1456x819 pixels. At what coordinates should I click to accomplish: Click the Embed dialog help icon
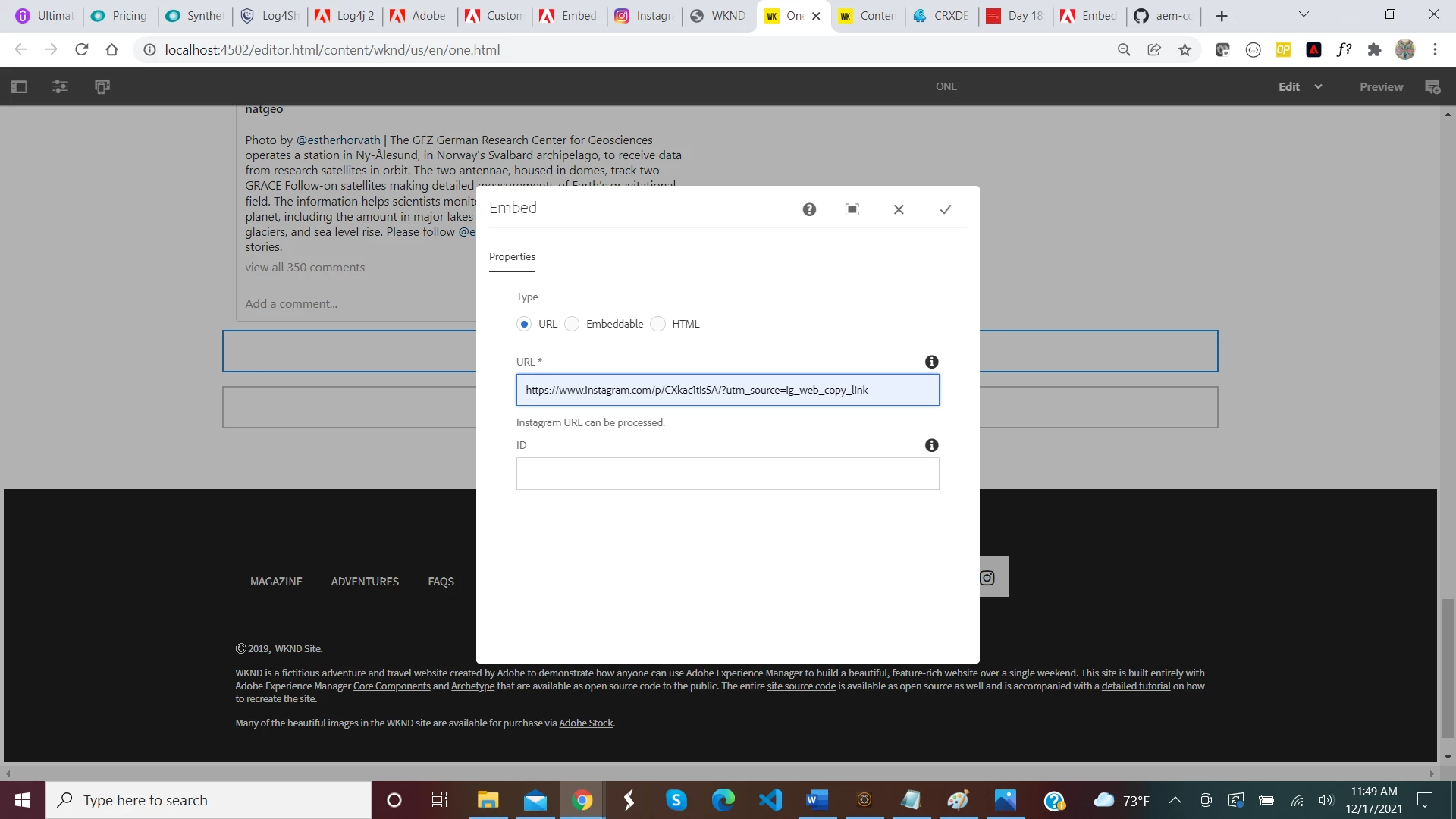(x=809, y=209)
